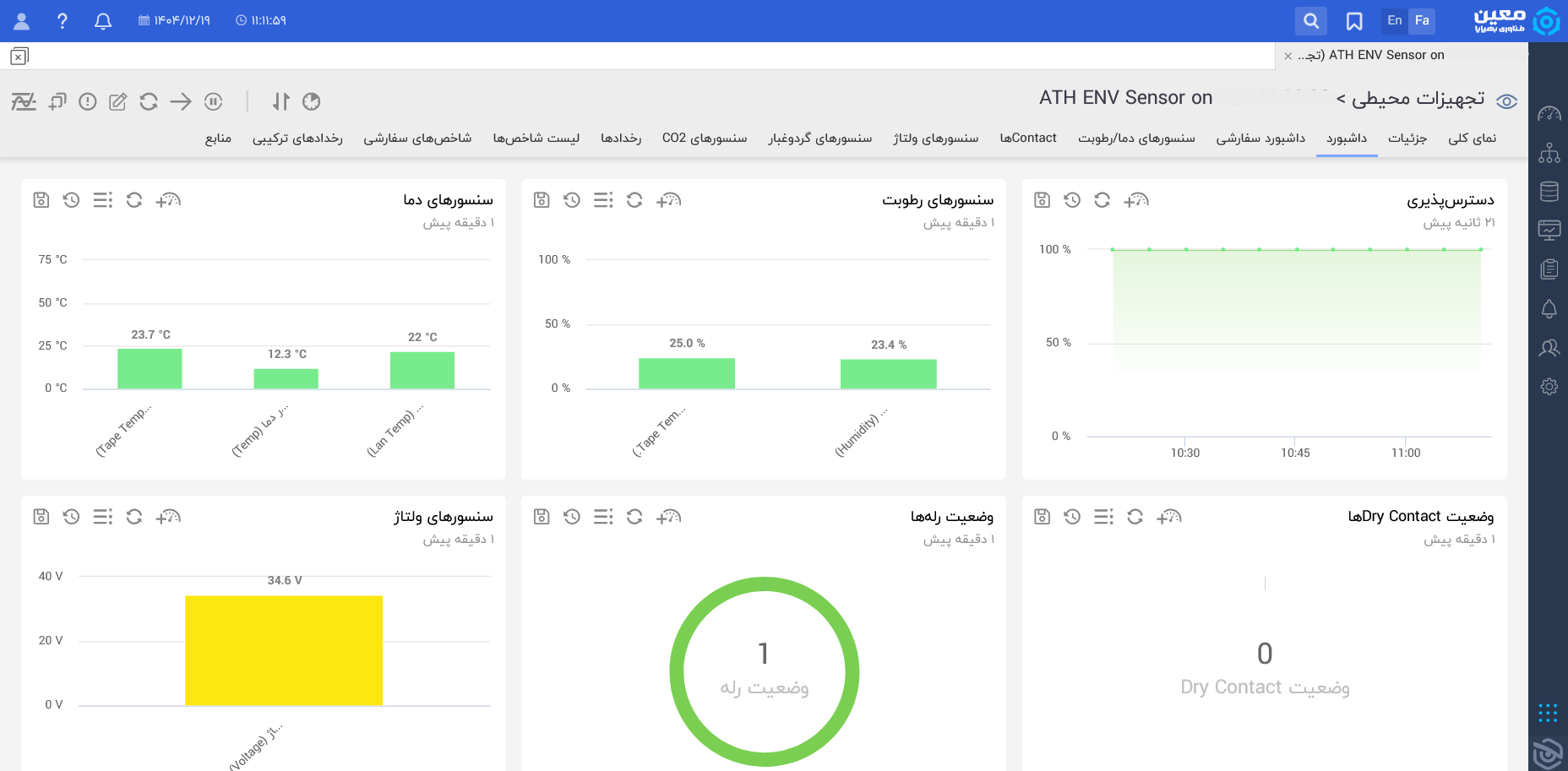
Task: Open the database icon in sidebar
Action: [1549, 192]
